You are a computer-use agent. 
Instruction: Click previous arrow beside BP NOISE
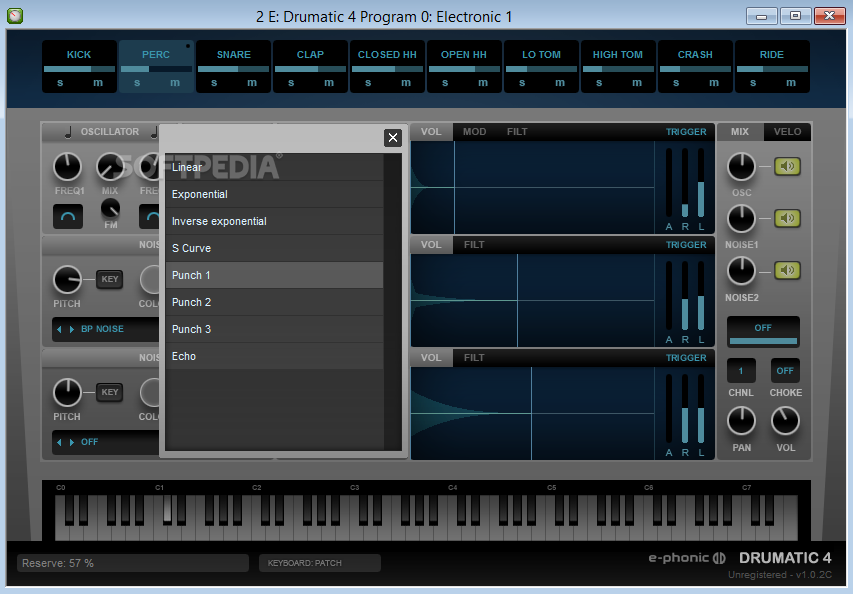pyautogui.click(x=59, y=329)
